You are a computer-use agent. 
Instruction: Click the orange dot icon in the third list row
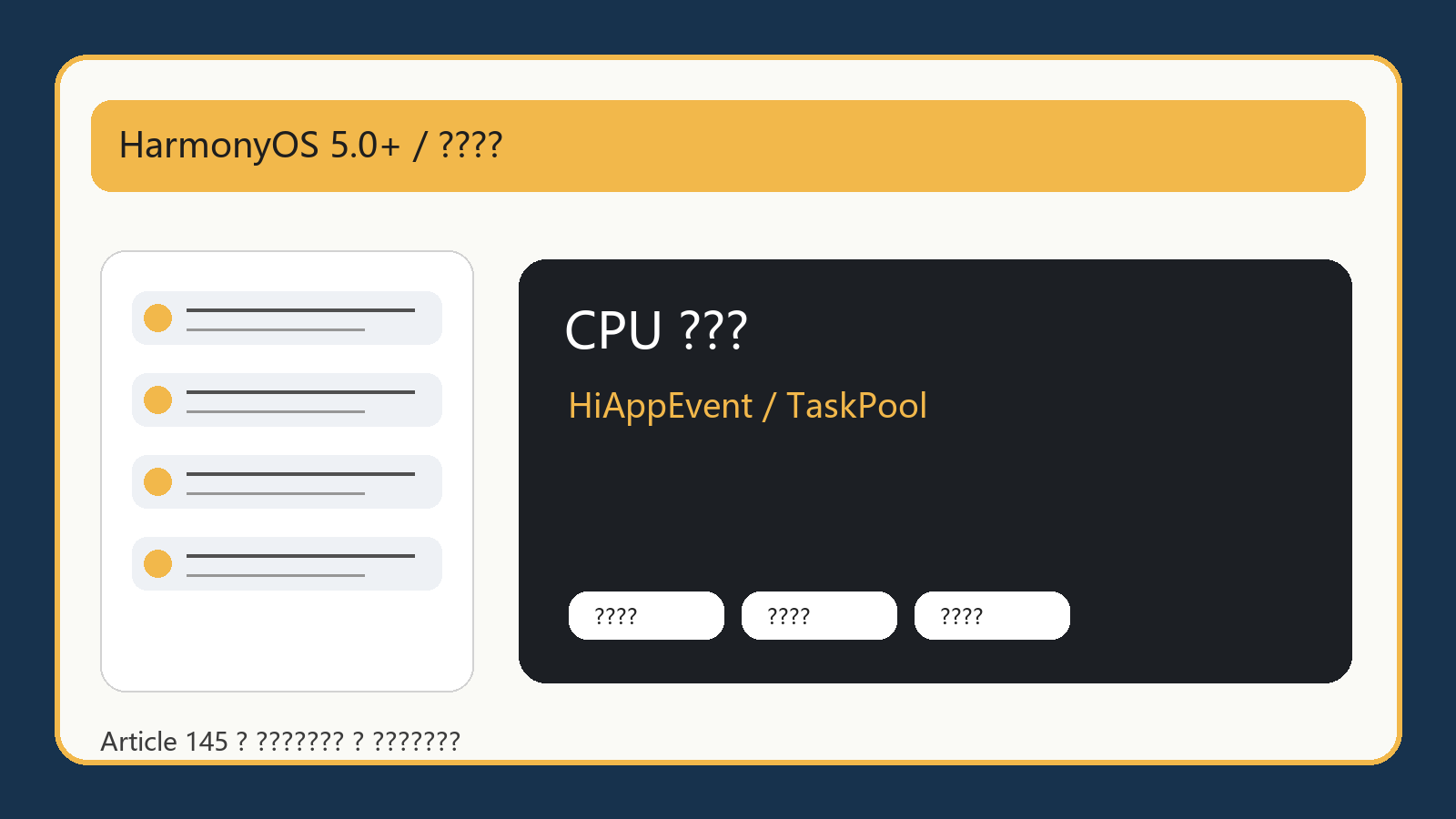pos(158,482)
